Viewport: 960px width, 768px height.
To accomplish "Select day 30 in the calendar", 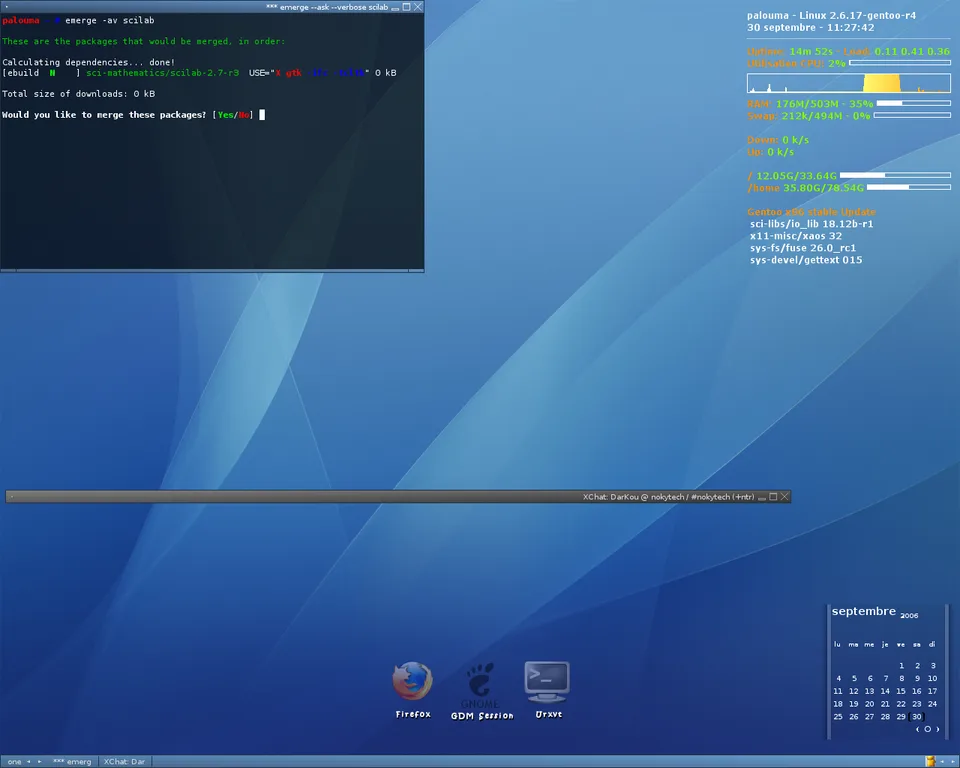I will (x=917, y=717).
